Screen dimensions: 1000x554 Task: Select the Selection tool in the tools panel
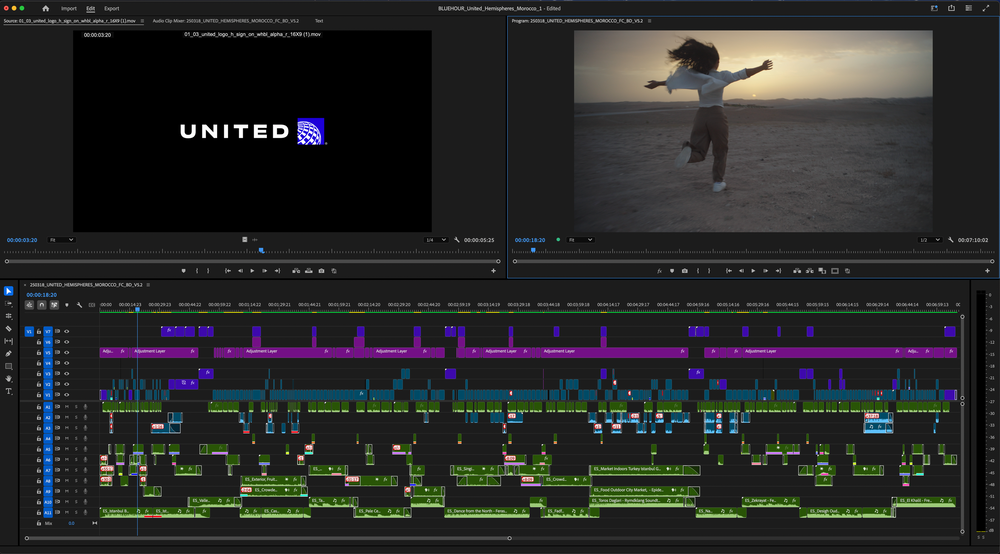click(x=8, y=291)
